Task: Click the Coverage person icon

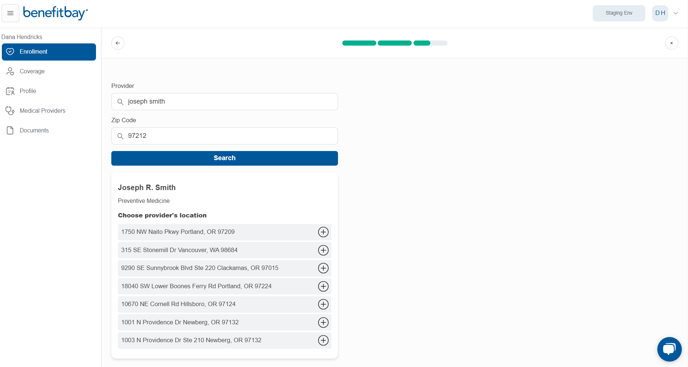Action: [x=10, y=71]
